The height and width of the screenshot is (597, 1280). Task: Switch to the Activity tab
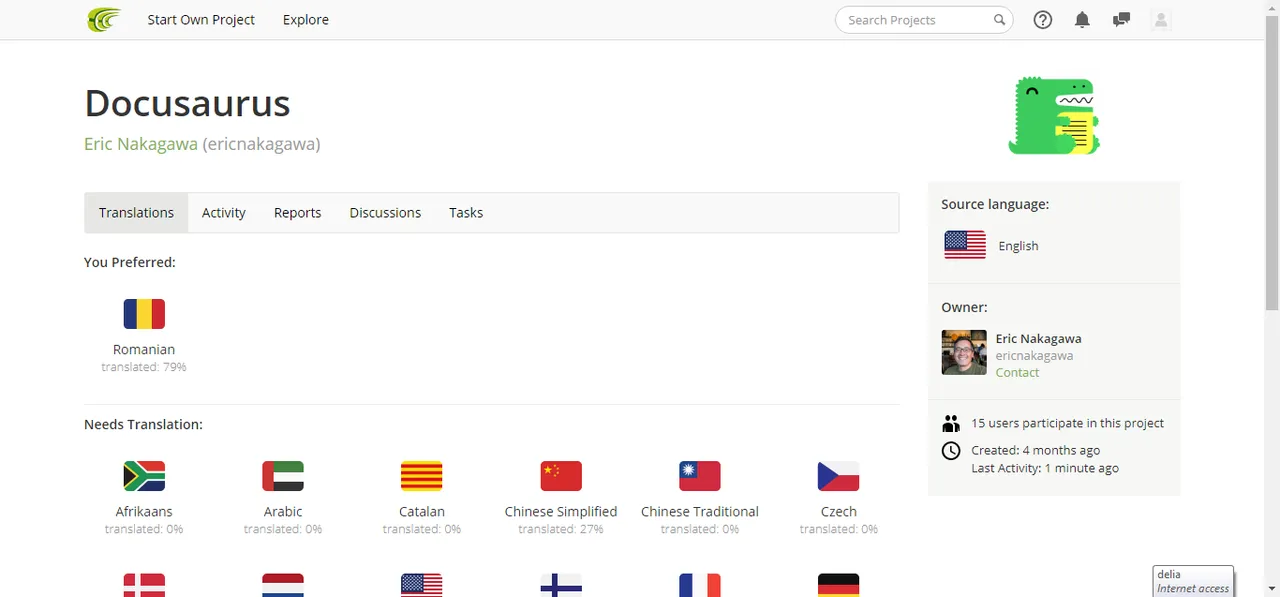coord(224,213)
